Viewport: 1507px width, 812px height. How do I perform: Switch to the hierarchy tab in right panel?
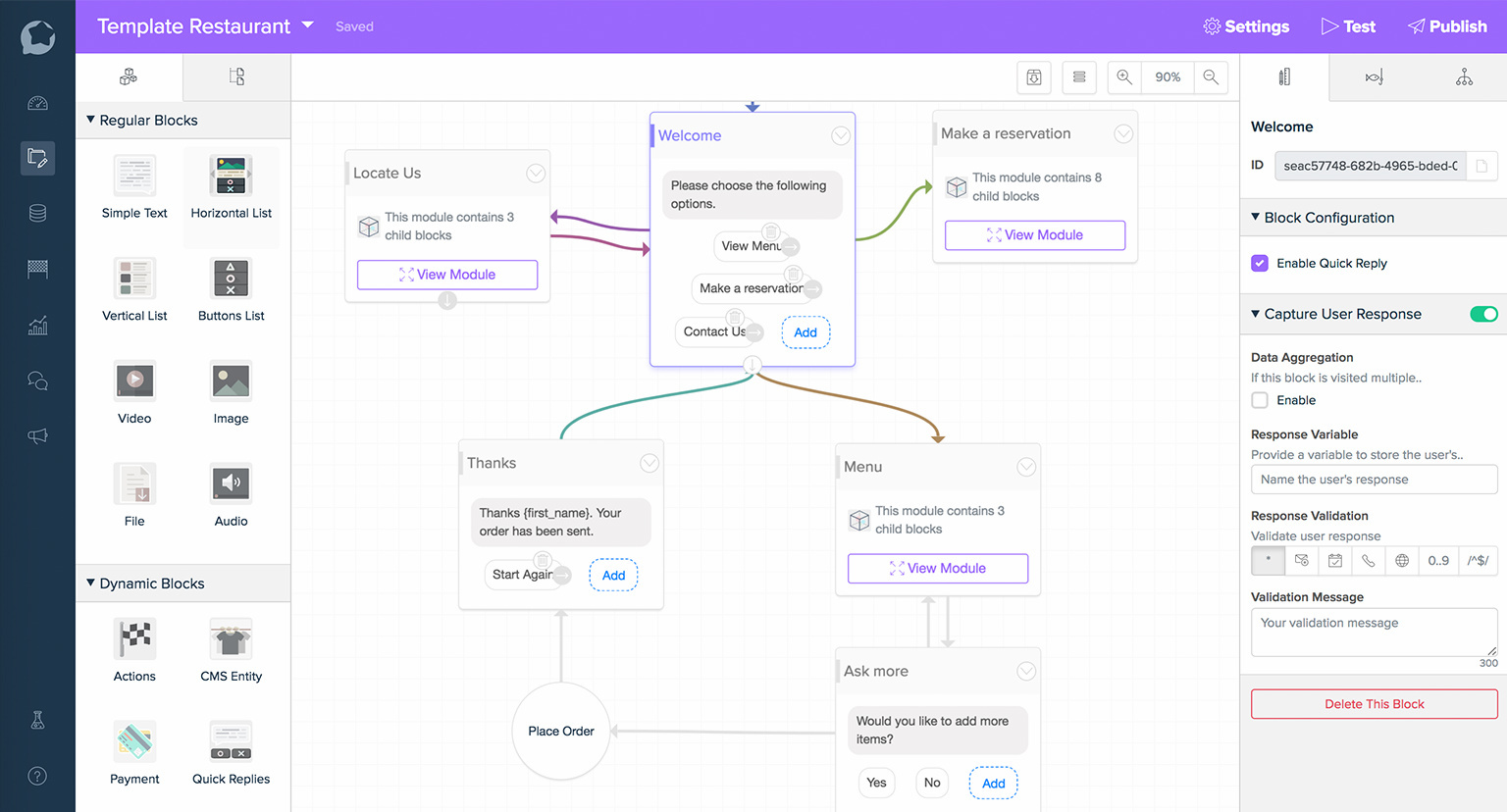pos(1464,76)
